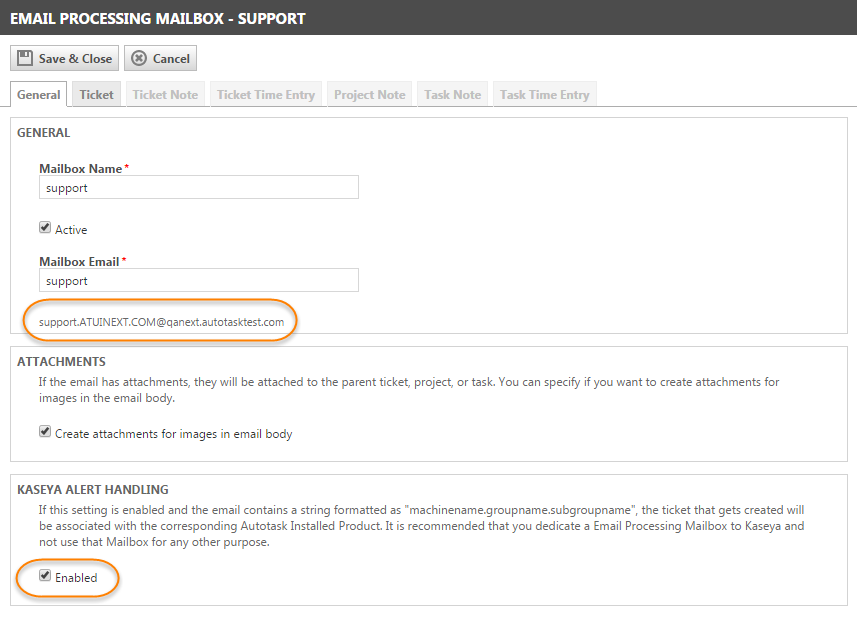
Task: Click the Mailbox Name label
Action: (x=80, y=169)
